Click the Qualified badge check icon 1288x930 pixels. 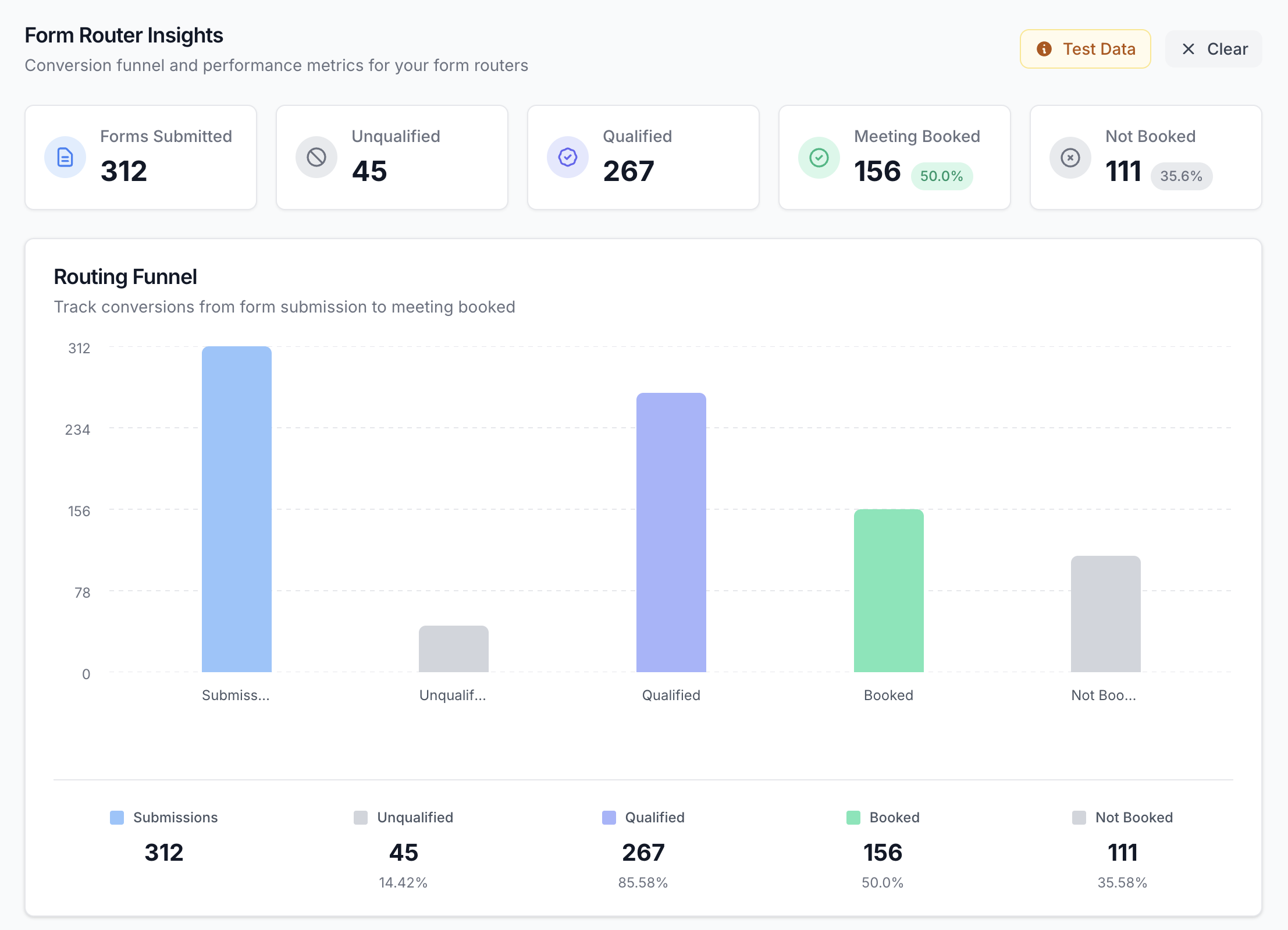coord(568,157)
